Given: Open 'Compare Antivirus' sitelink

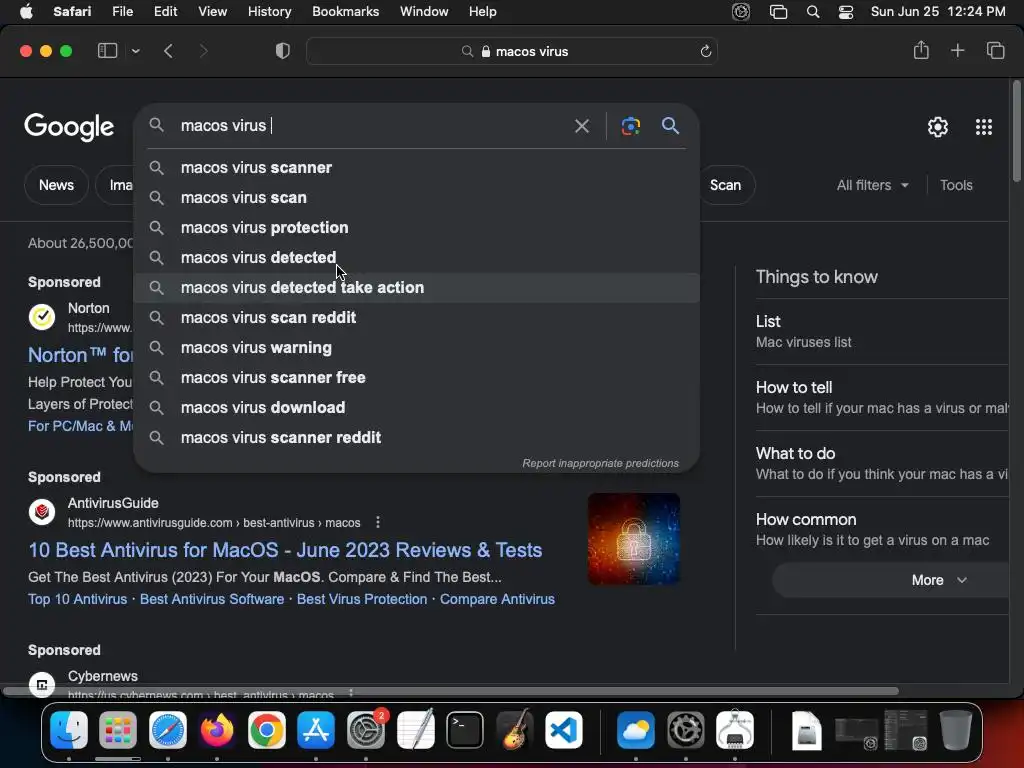Looking at the screenshot, I should click(497, 599).
